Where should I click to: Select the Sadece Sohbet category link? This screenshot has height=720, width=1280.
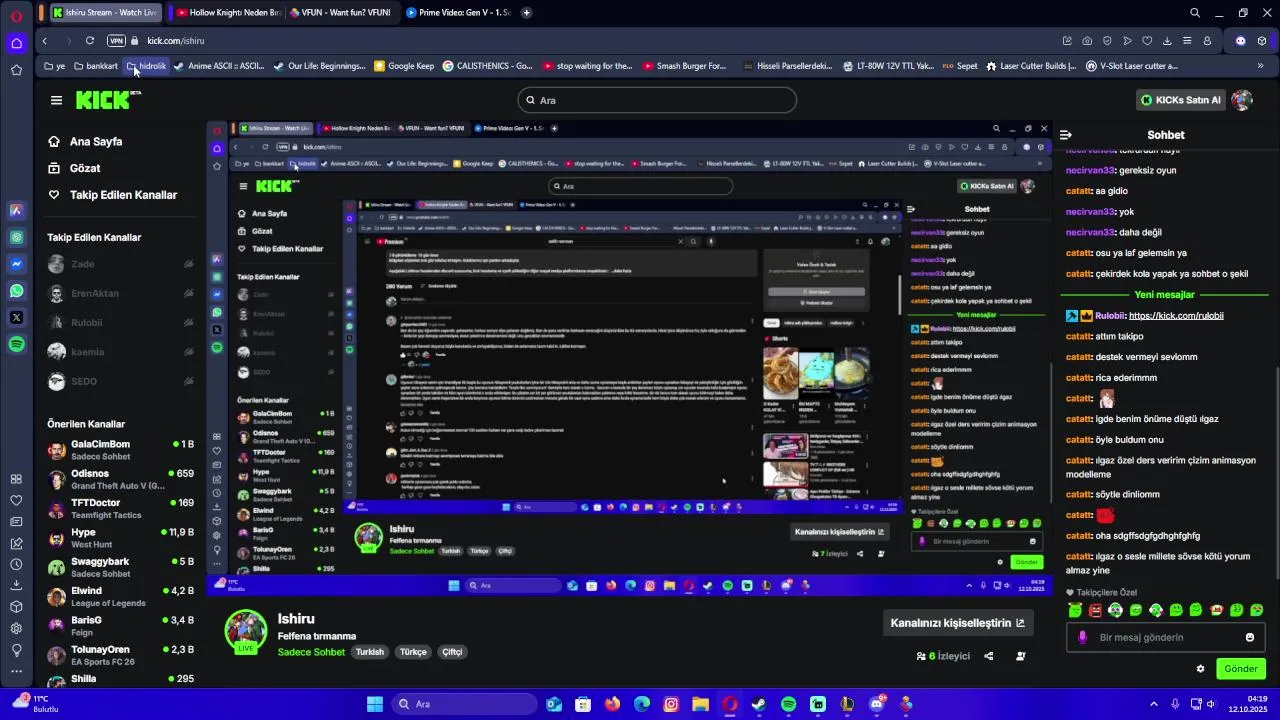click(311, 652)
